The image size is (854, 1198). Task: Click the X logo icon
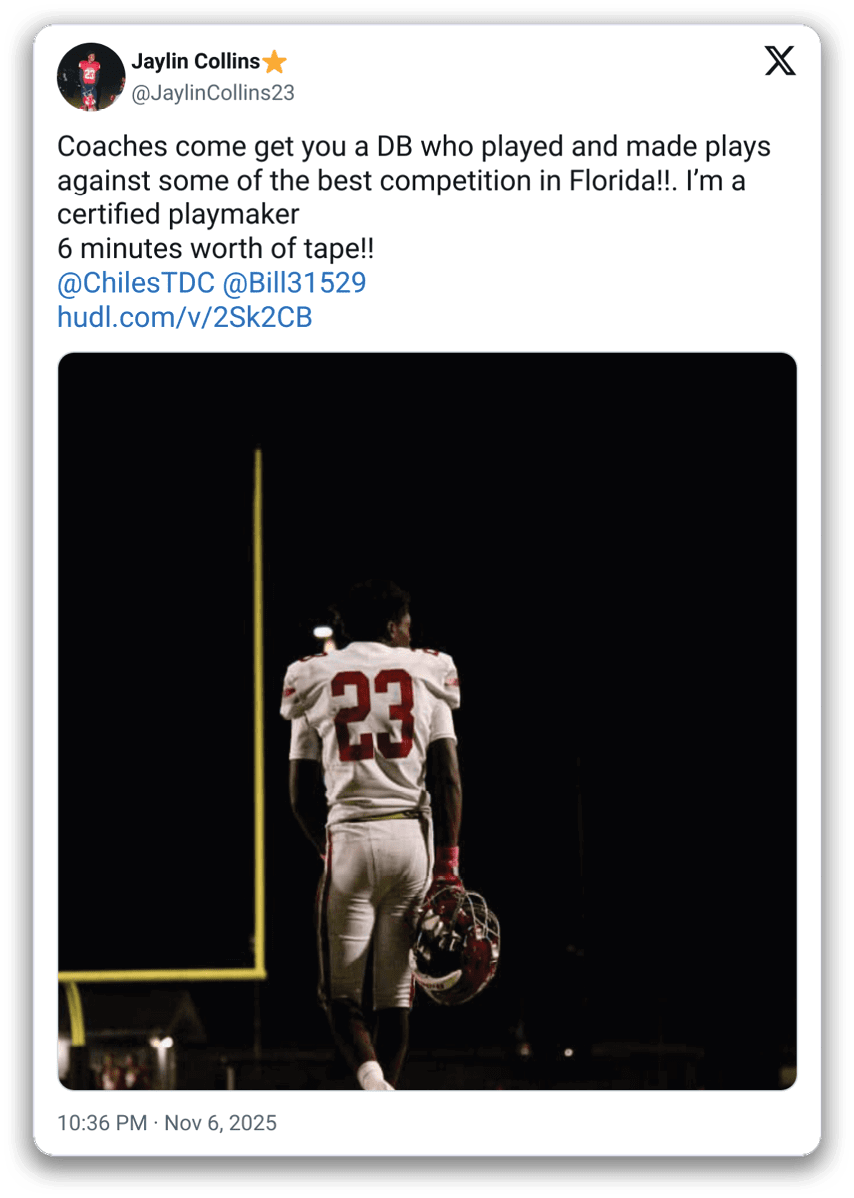(780, 62)
